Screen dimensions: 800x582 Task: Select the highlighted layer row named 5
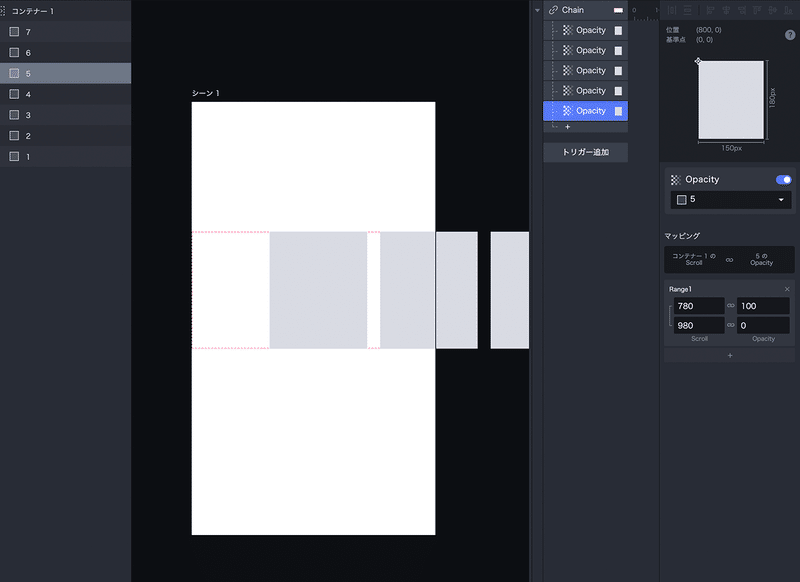(x=65, y=73)
